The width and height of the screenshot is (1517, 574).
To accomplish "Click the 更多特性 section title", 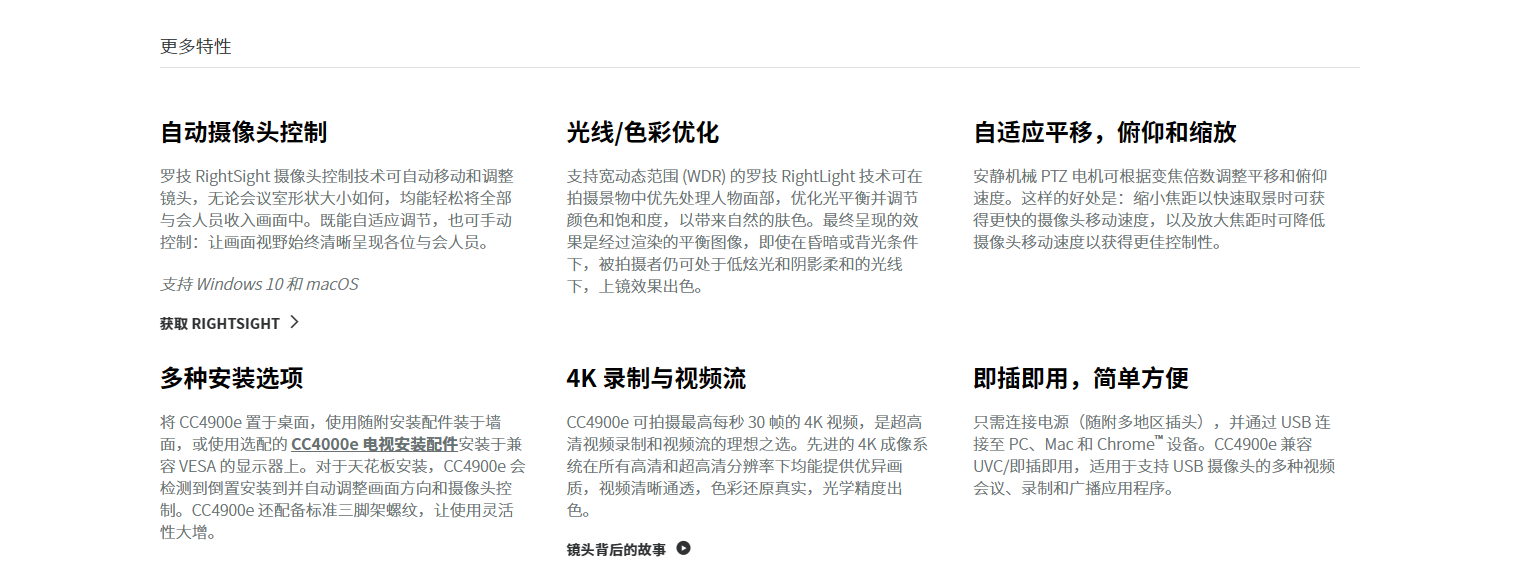I will pos(196,47).
